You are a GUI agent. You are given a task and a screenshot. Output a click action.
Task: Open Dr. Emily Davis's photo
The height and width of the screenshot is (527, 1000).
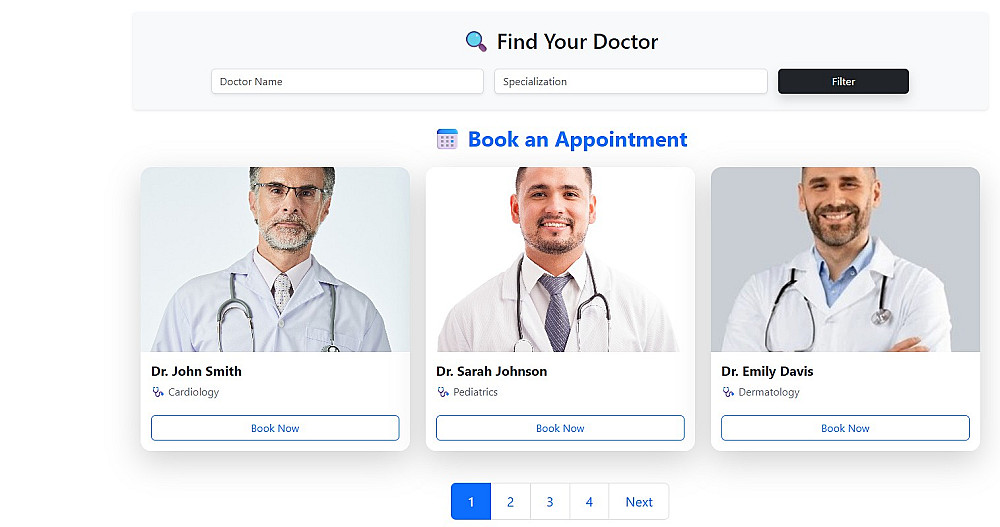(845, 259)
